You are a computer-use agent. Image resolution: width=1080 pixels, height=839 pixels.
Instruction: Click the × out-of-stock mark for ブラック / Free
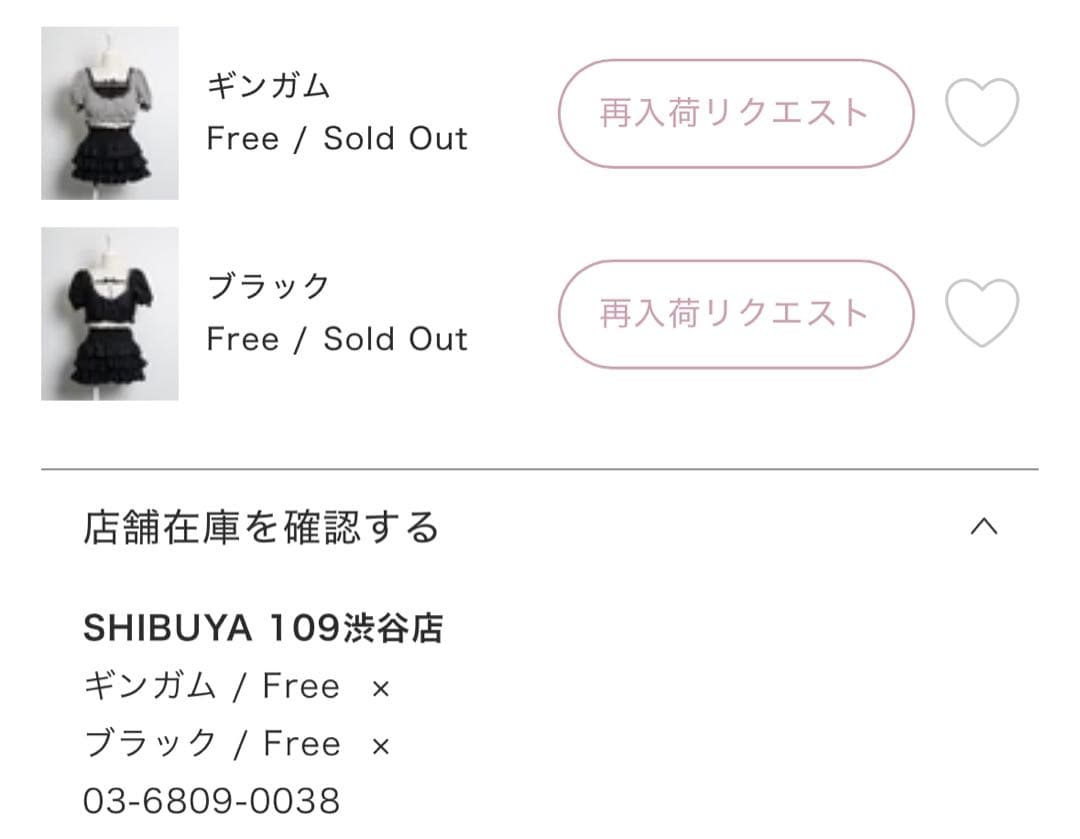click(x=380, y=745)
